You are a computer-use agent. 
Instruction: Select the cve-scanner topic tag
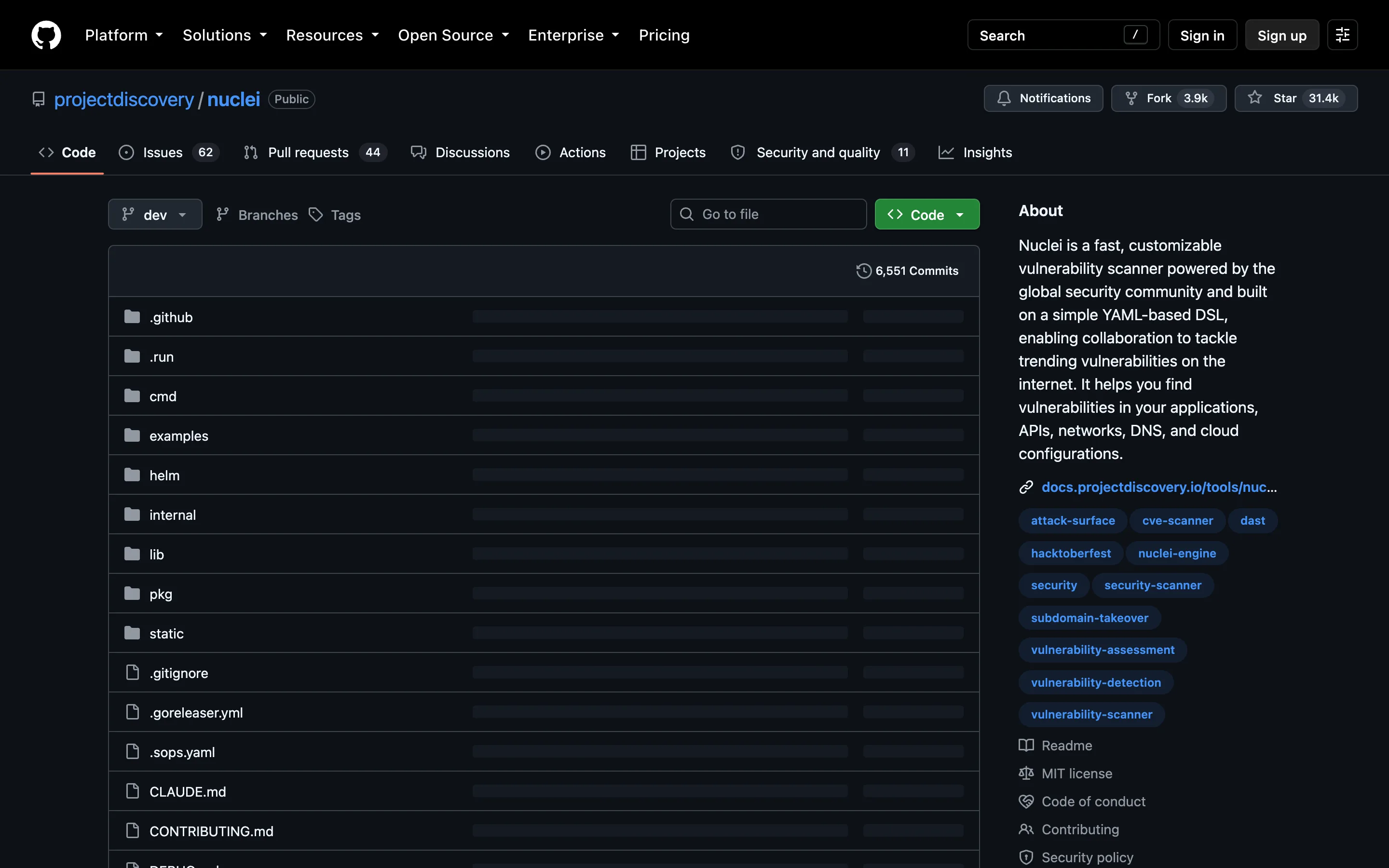(x=1177, y=521)
